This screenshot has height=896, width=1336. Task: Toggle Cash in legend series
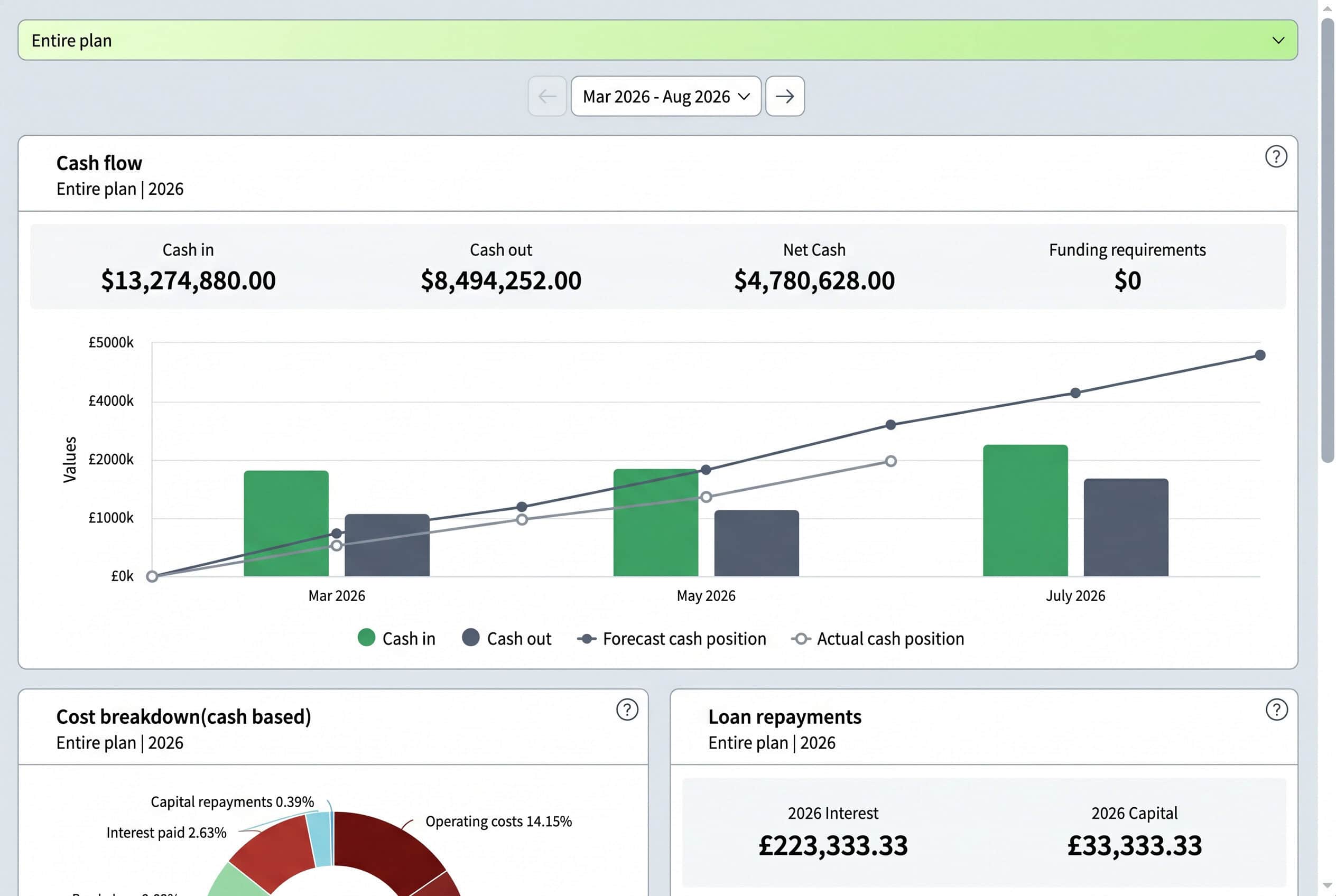[x=396, y=638]
